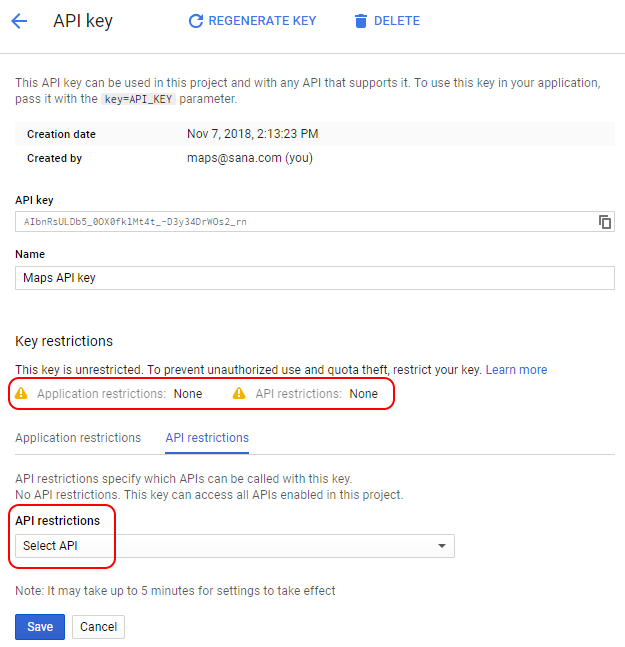Image resolution: width=625 pixels, height=647 pixels.
Task: Open the Select API dropdown
Action: (x=235, y=545)
